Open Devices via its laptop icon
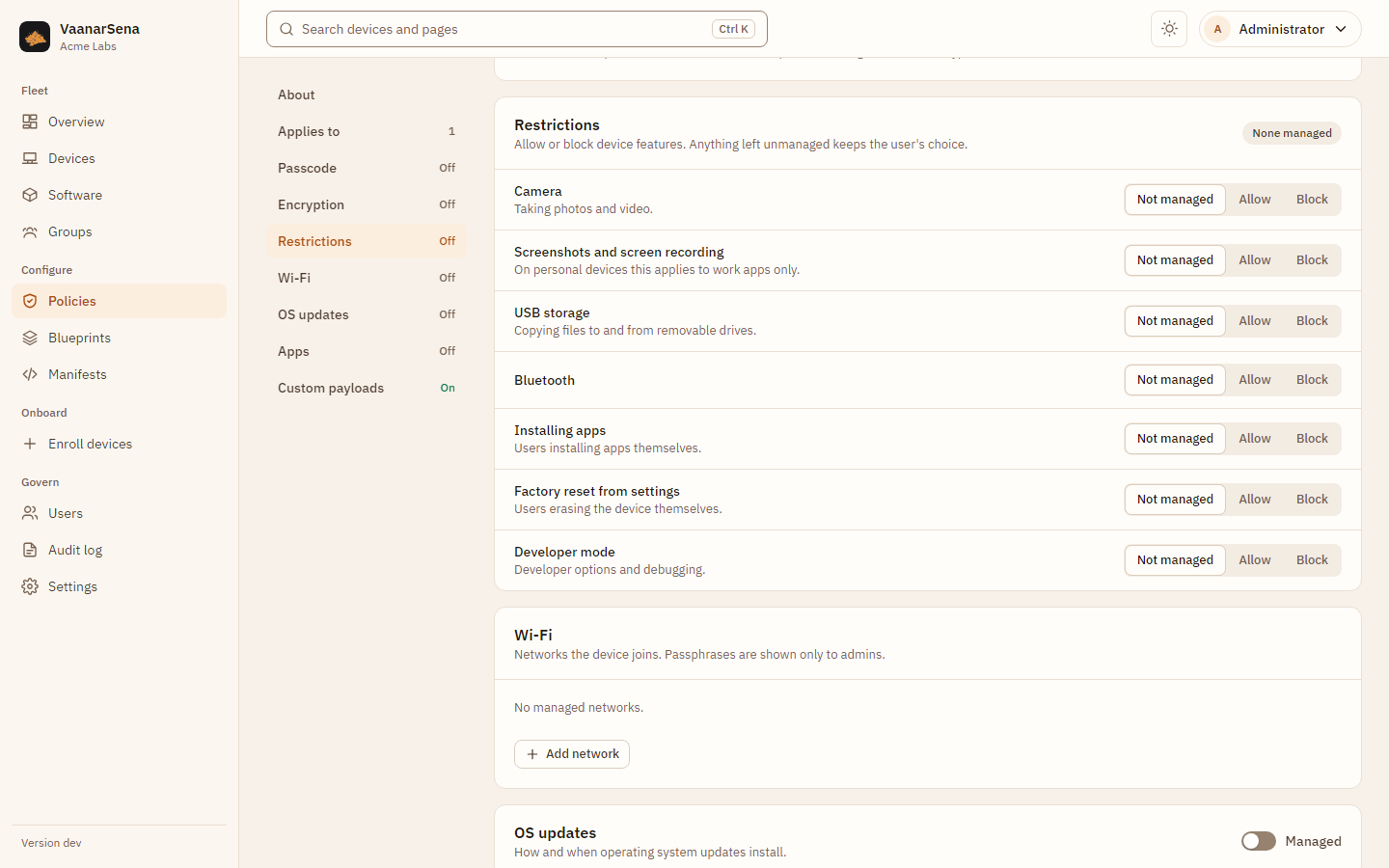The image size is (1389, 868). [30, 158]
